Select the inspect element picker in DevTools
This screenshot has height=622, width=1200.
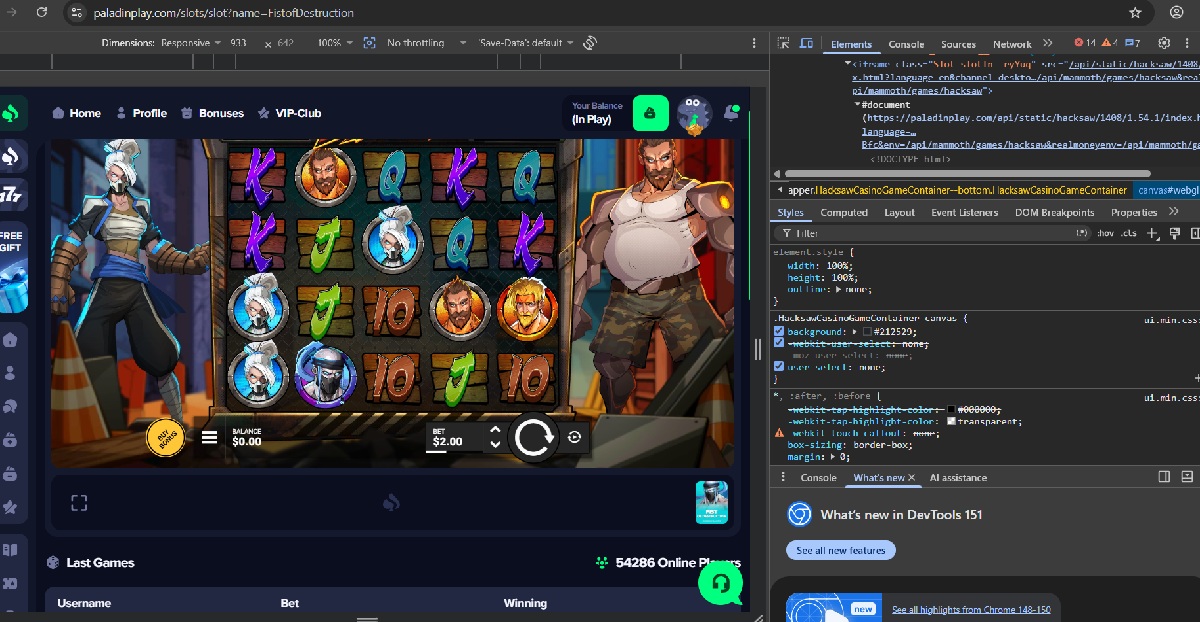tap(785, 43)
